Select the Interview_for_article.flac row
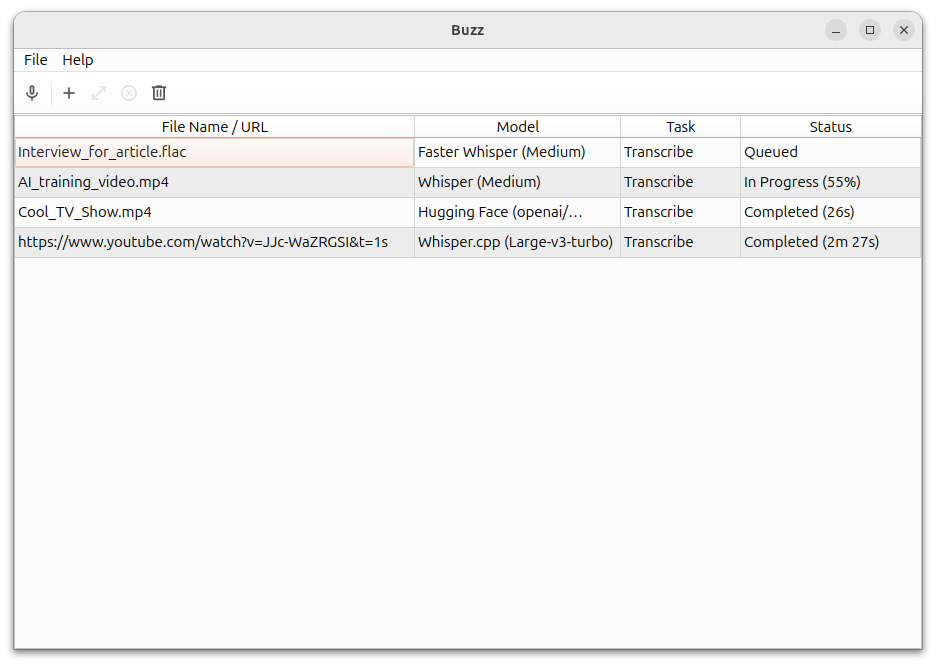This screenshot has height=666, width=936. click(102, 152)
